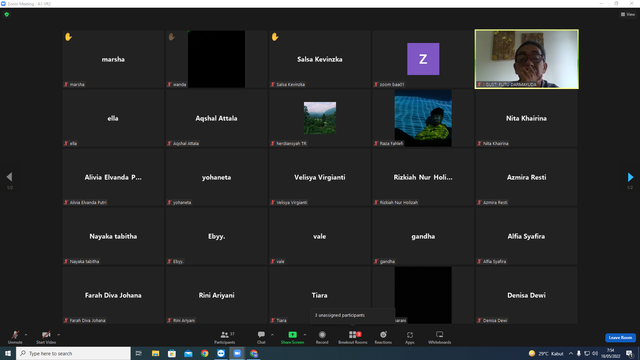Select the gandha participant tile

pos(423,236)
